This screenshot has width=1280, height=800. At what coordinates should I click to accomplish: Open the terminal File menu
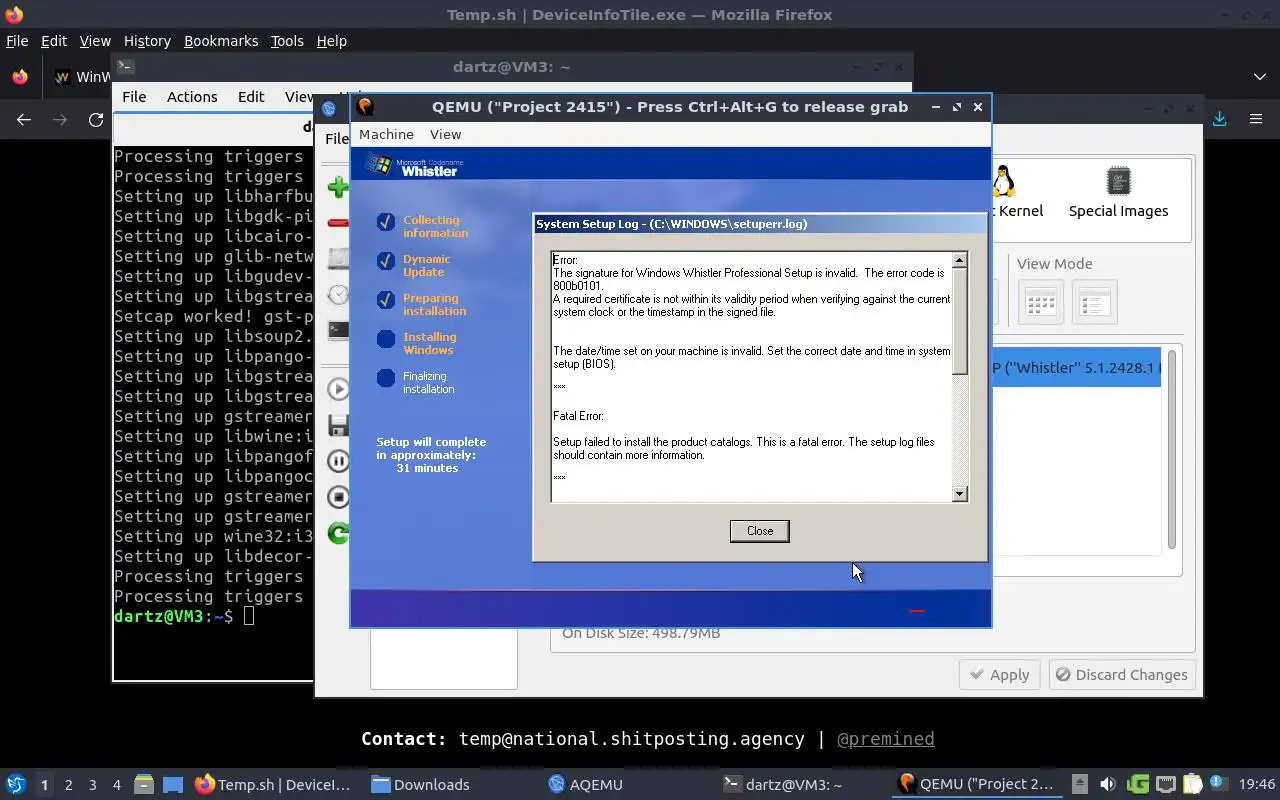[134, 97]
